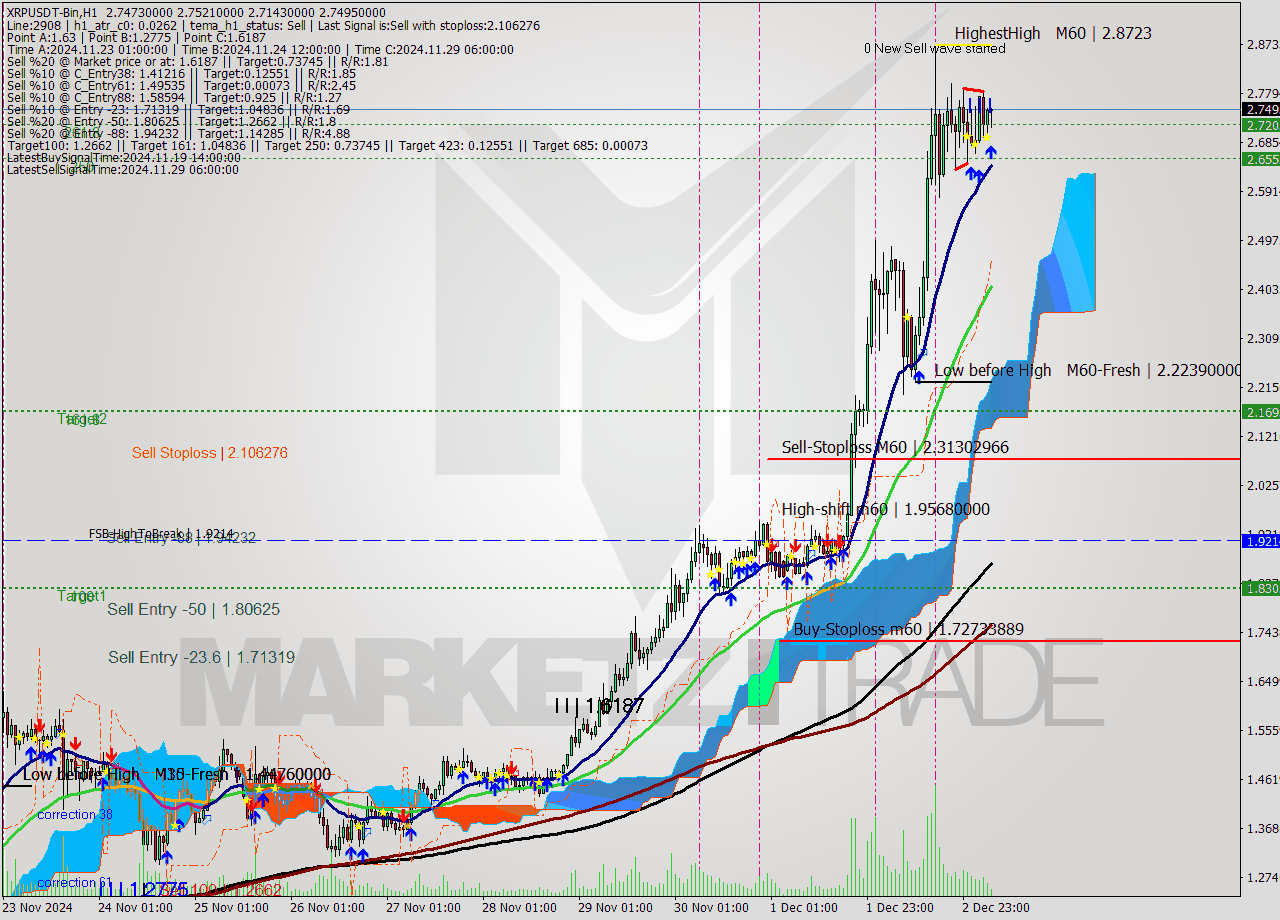The width and height of the screenshot is (1280, 920).
Task: Select the 'Sell Stoploss | 2.106276' label
Action: coord(210,453)
